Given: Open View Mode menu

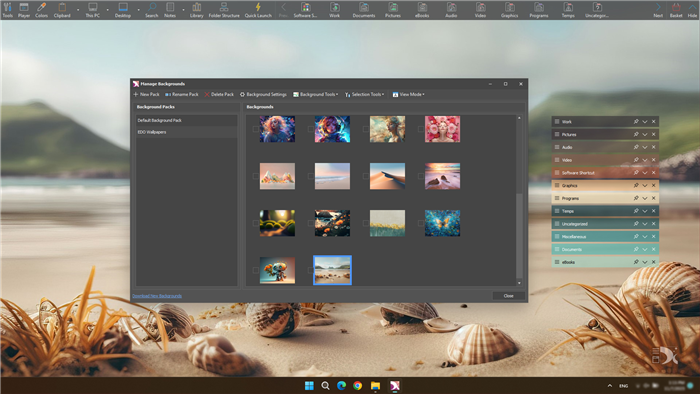Looking at the screenshot, I should pyautogui.click(x=408, y=94).
